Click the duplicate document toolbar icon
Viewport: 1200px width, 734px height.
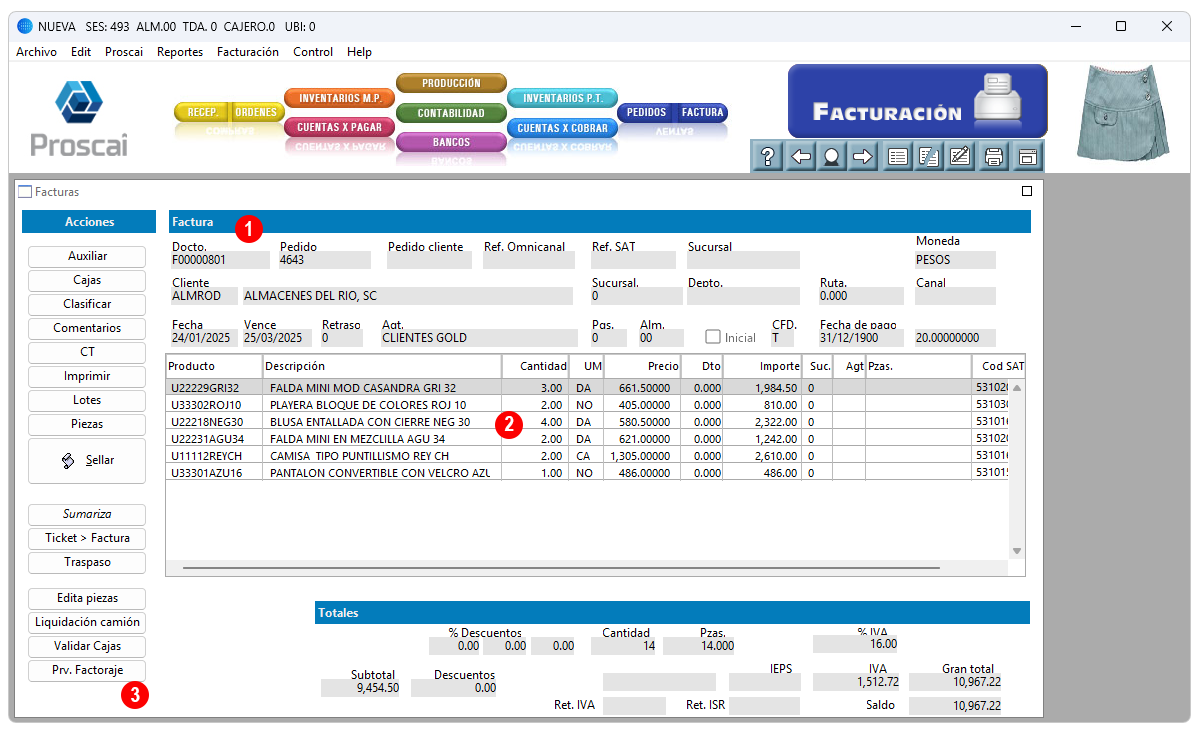(930, 157)
